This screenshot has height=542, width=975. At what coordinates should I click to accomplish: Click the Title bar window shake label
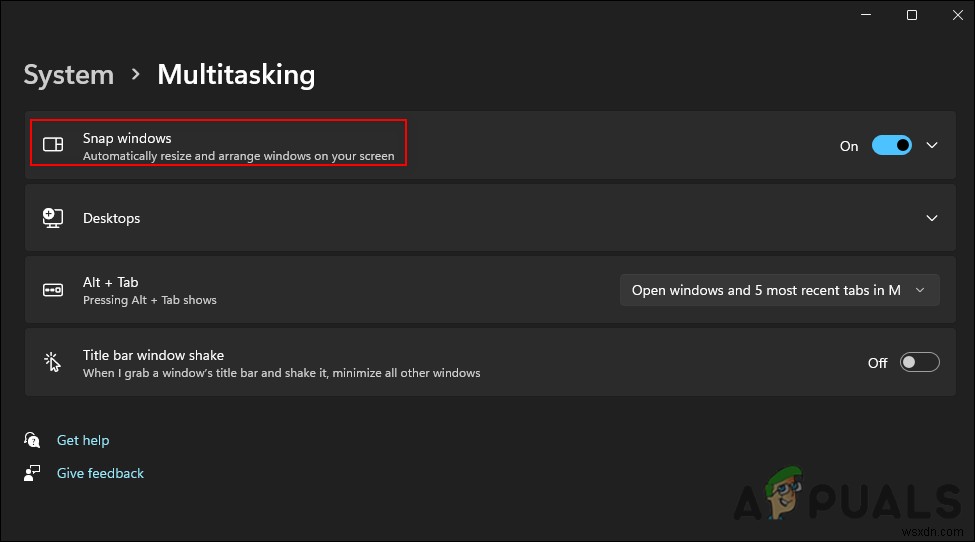pyautogui.click(x=153, y=355)
